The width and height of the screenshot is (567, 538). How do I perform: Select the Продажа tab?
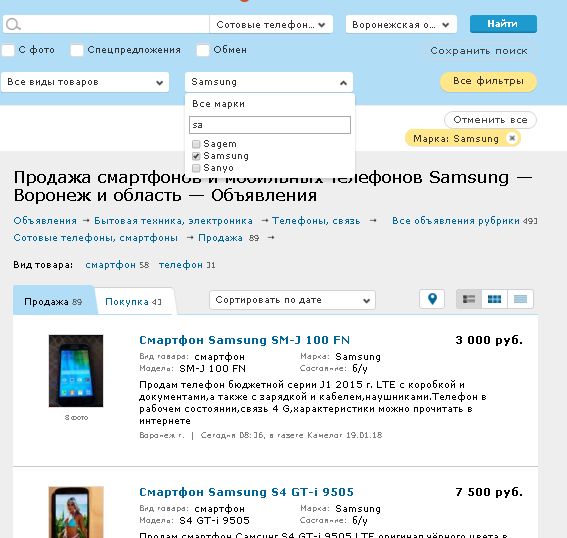(53, 302)
